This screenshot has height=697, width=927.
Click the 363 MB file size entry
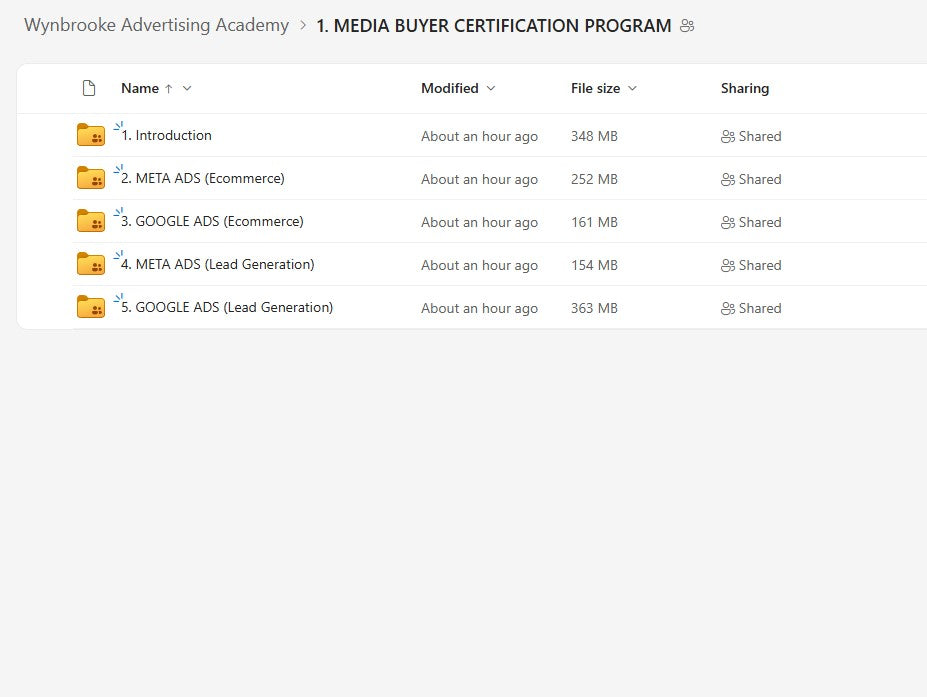594,308
